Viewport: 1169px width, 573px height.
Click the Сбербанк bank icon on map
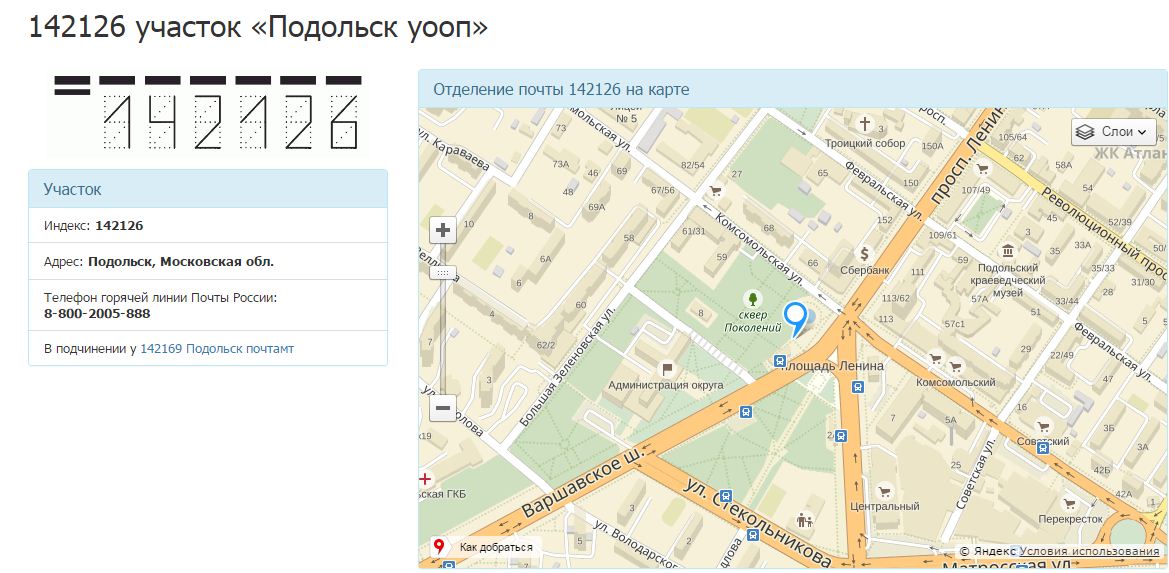point(865,253)
